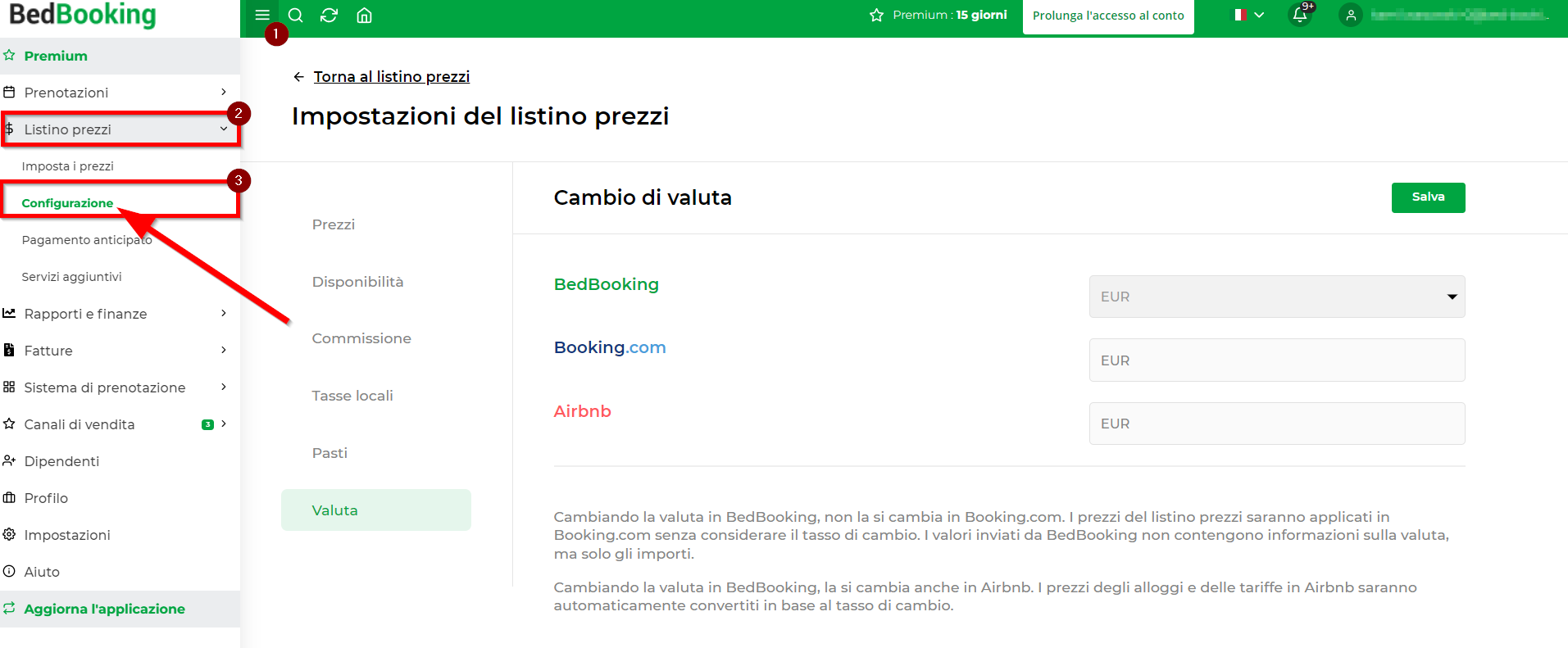Image resolution: width=1568 pixels, height=648 pixels.
Task: Expand Canali di vendita chevron
Action: (224, 424)
